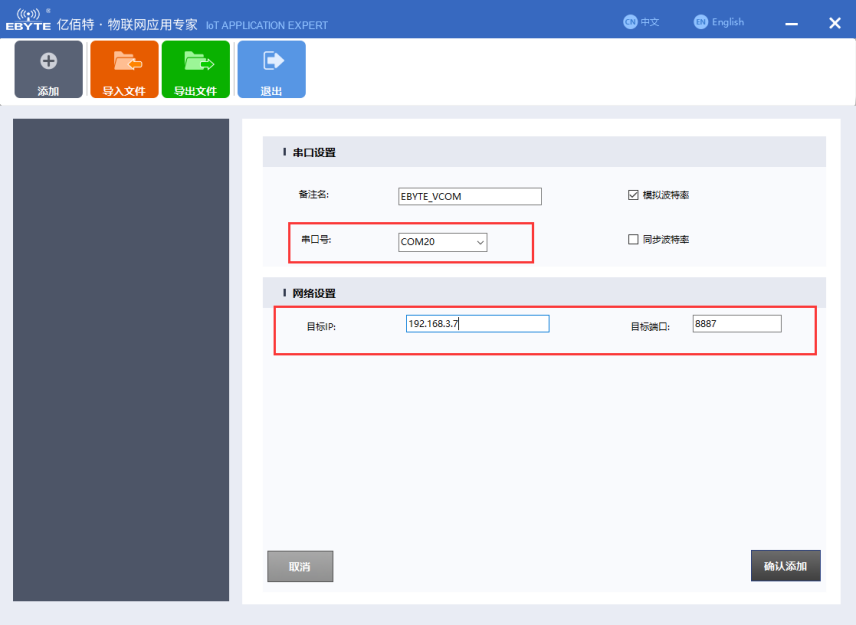This screenshot has height=625, width=856.
Task: Click the EN language badge icon
Action: pos(701,22)
